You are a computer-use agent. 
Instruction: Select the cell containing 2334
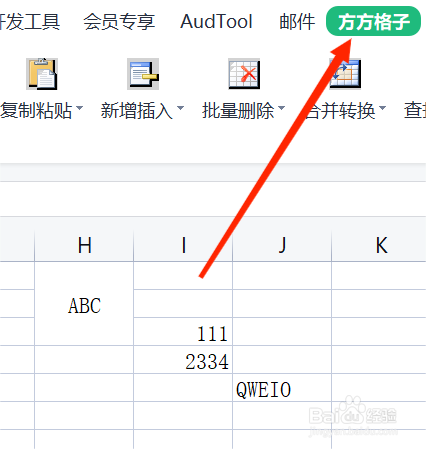pos(183,360)
